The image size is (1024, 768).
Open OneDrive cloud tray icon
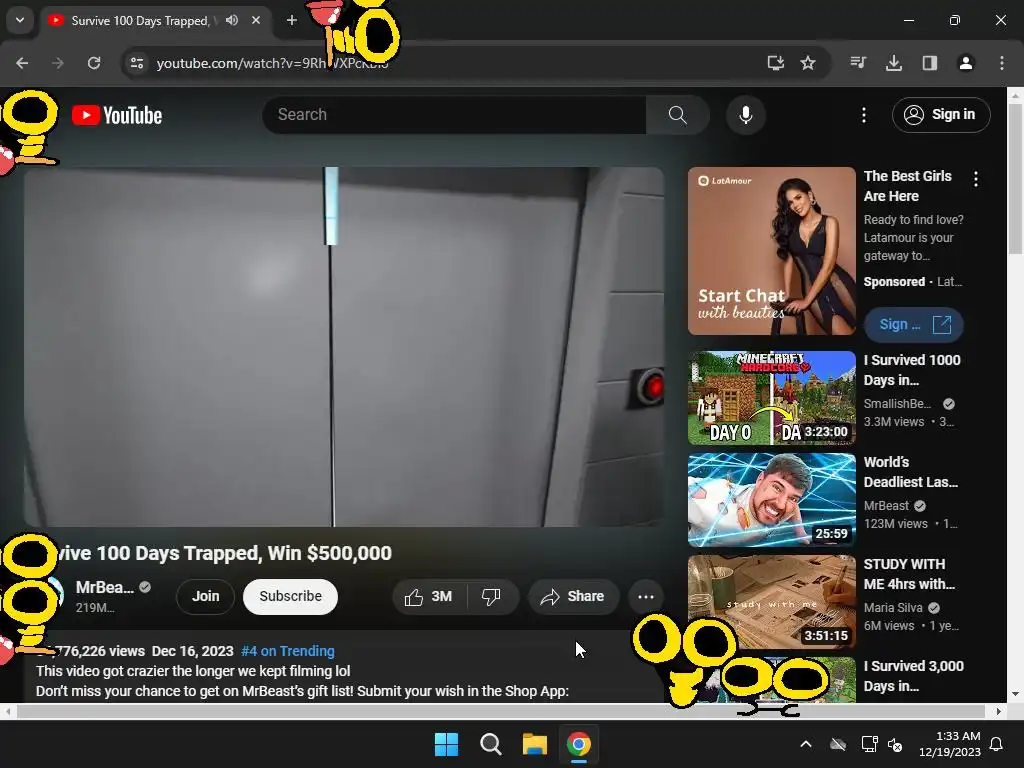pyautogui.click(x=838, y=744)
